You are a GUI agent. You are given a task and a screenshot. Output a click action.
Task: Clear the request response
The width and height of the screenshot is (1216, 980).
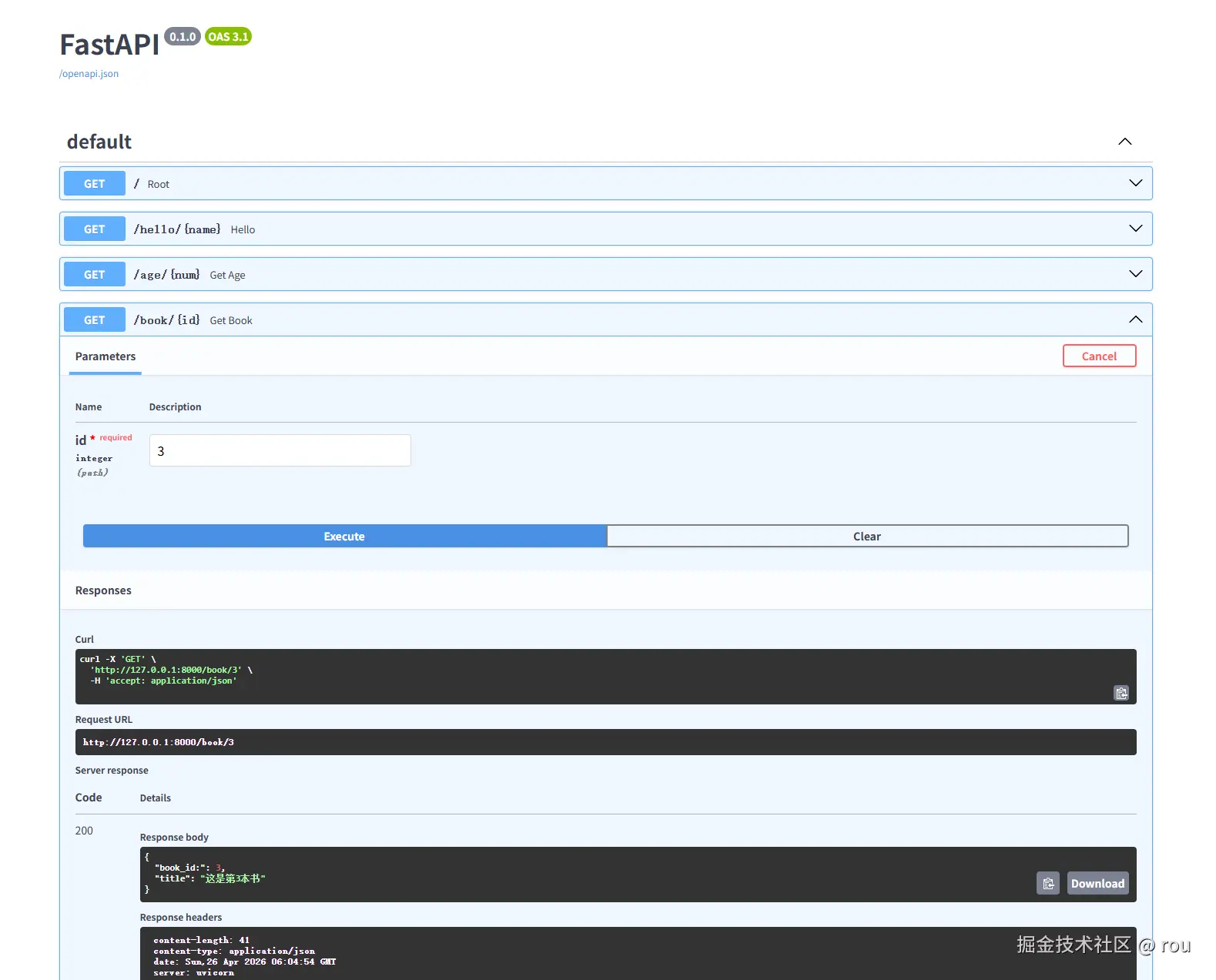867,536
